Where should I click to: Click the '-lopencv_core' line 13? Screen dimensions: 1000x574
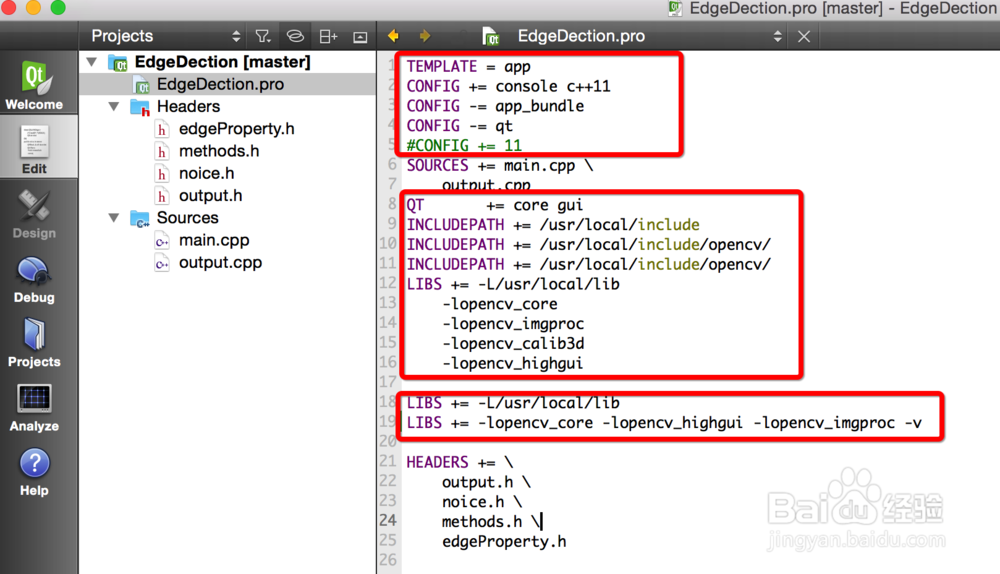click(x=499, y=304)
